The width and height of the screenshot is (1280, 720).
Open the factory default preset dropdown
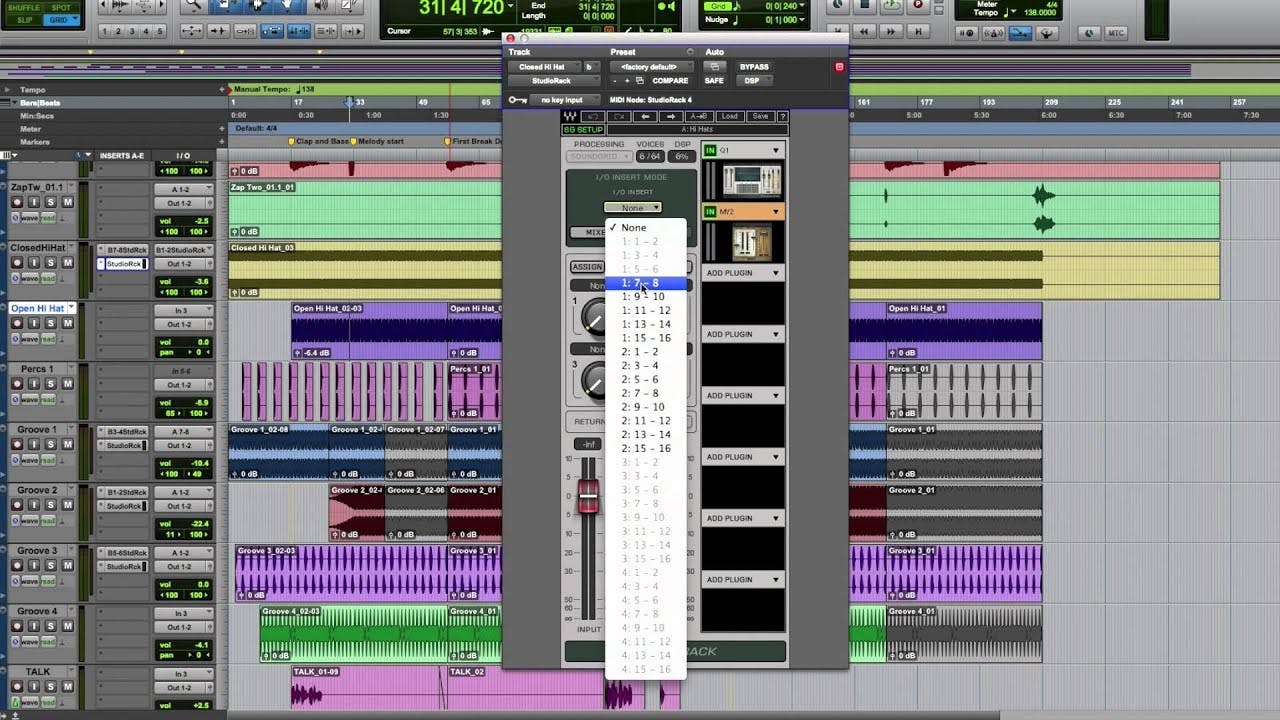(652, 67)
